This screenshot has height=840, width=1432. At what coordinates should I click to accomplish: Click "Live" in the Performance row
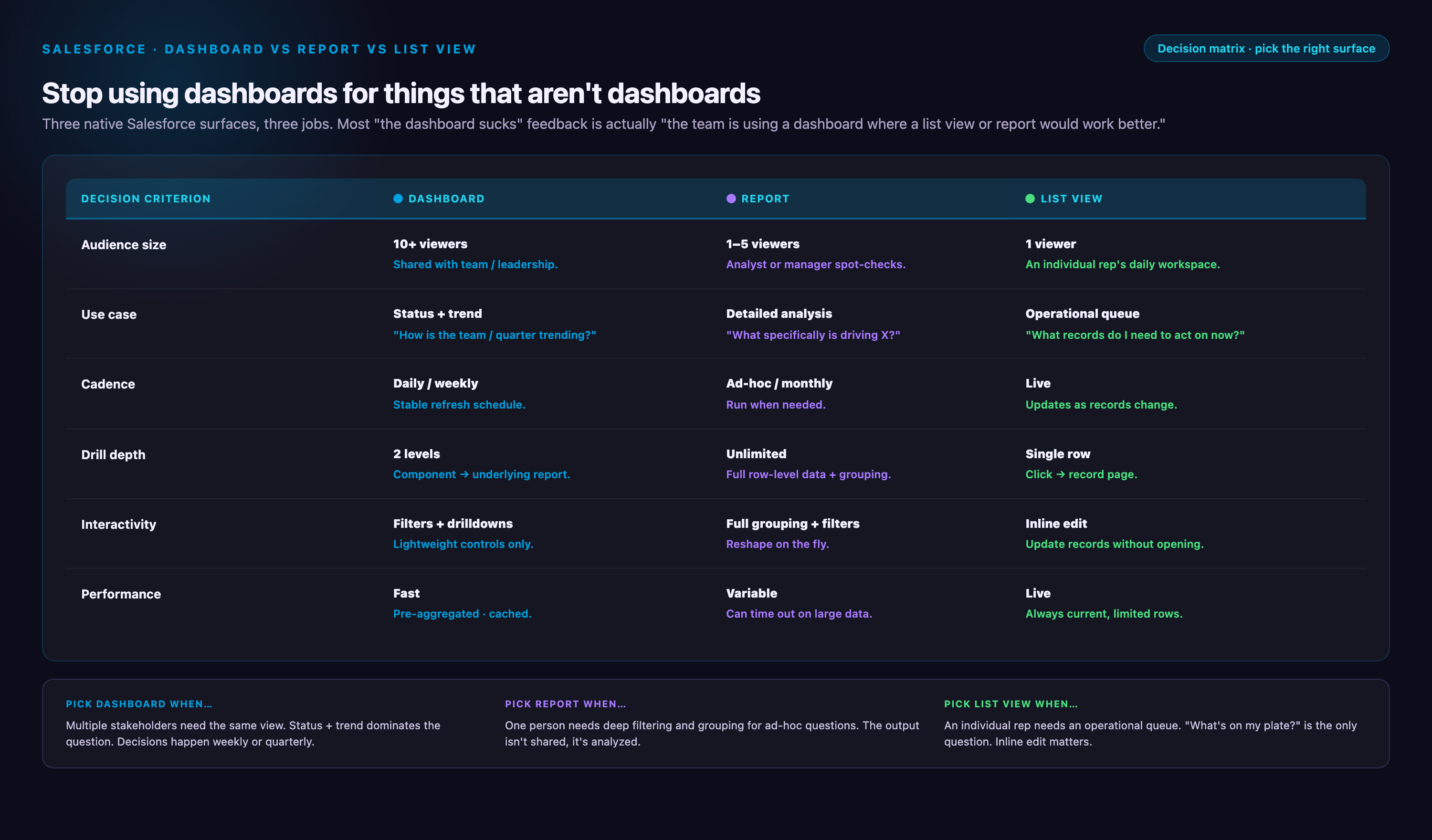click(1038, 593)
